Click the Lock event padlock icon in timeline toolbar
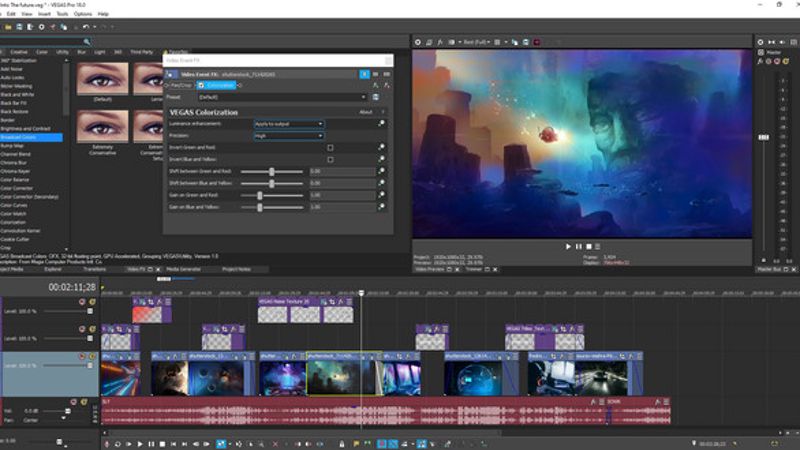800x450 pixels. click(342, 444)
